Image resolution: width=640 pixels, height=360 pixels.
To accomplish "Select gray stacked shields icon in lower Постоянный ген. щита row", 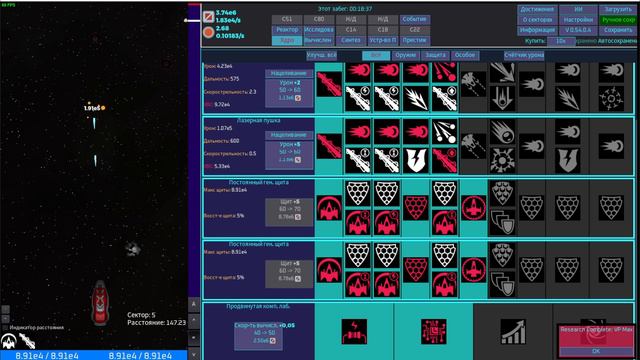I will (x=502, y=284).
